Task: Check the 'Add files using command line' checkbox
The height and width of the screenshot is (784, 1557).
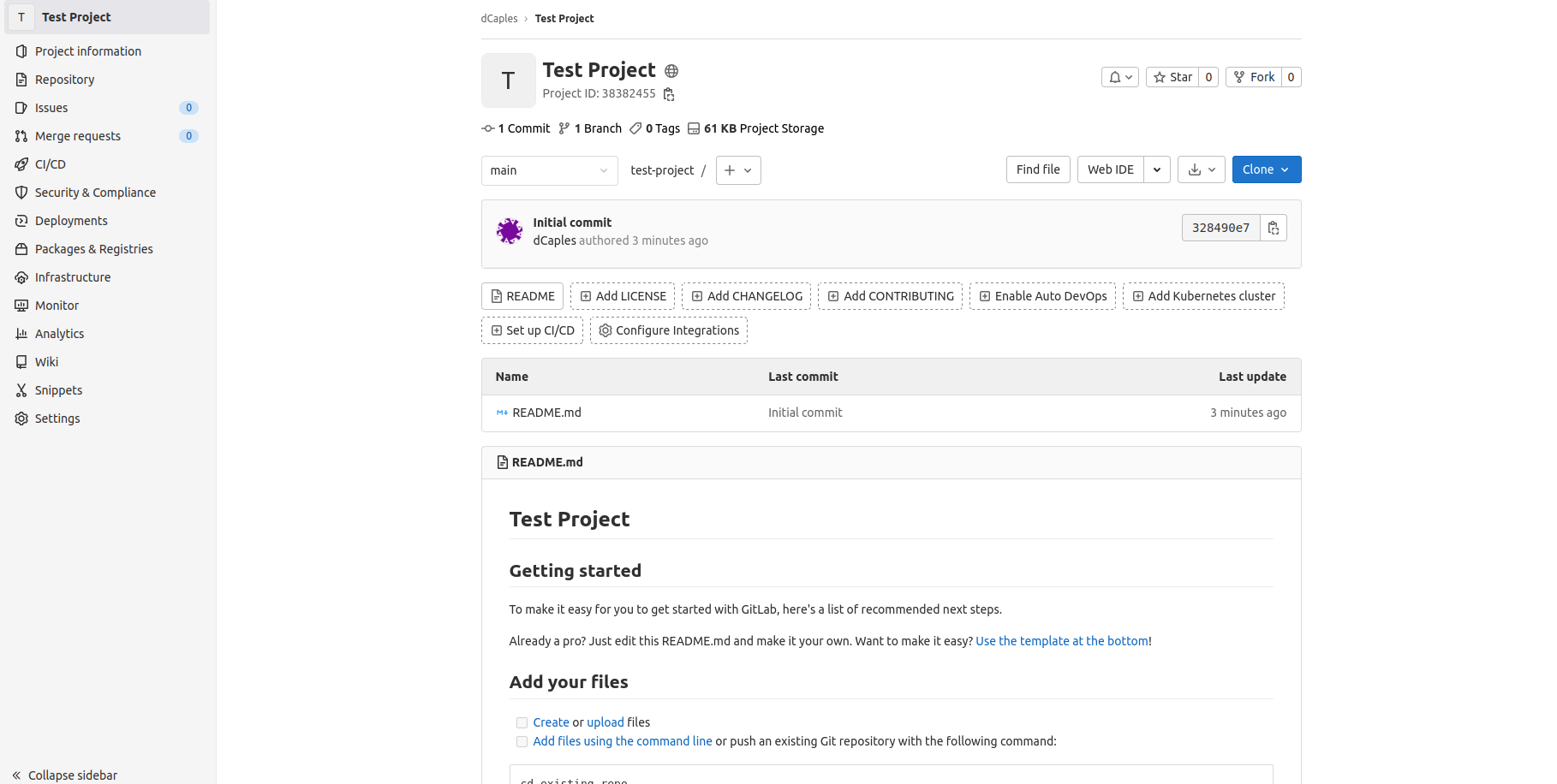Action: (522, 741)
